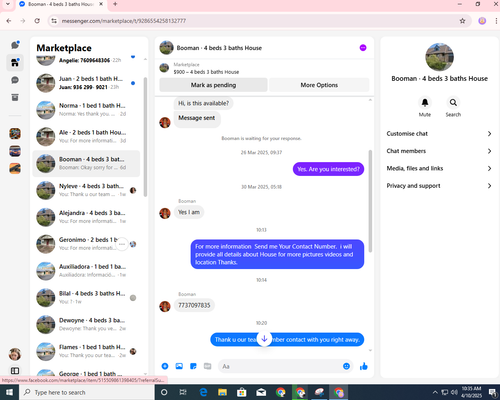Viewport: 500px width, 400px height.
Task: Open more actions plus icon in composer
Action: (165, 366)
